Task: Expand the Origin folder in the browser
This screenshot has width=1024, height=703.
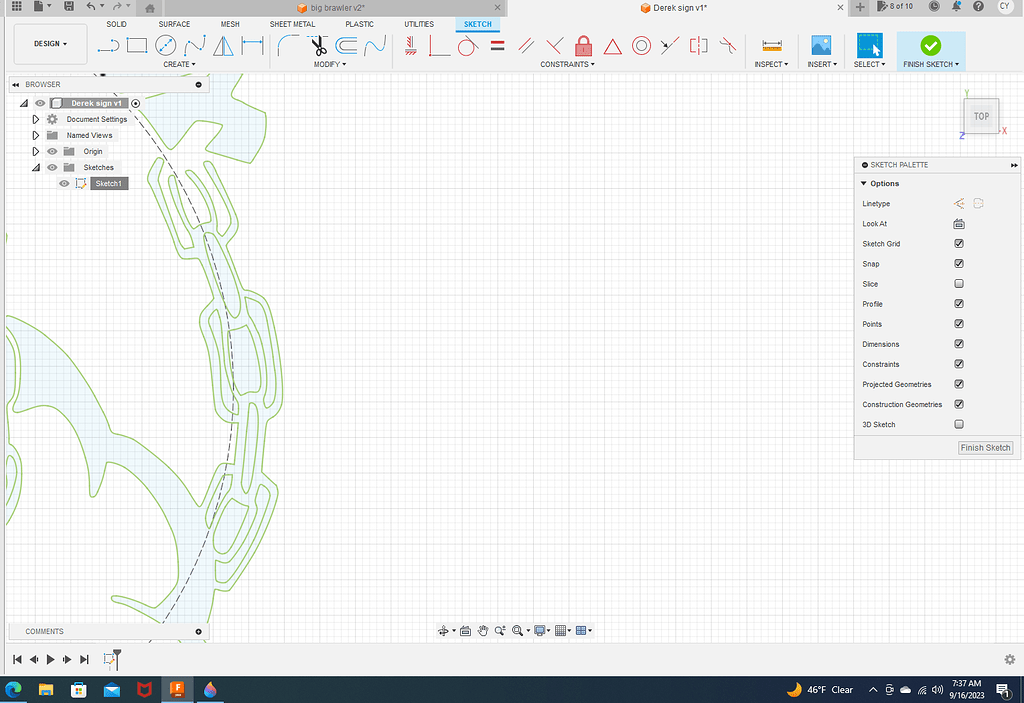Action: pos(35,151)
